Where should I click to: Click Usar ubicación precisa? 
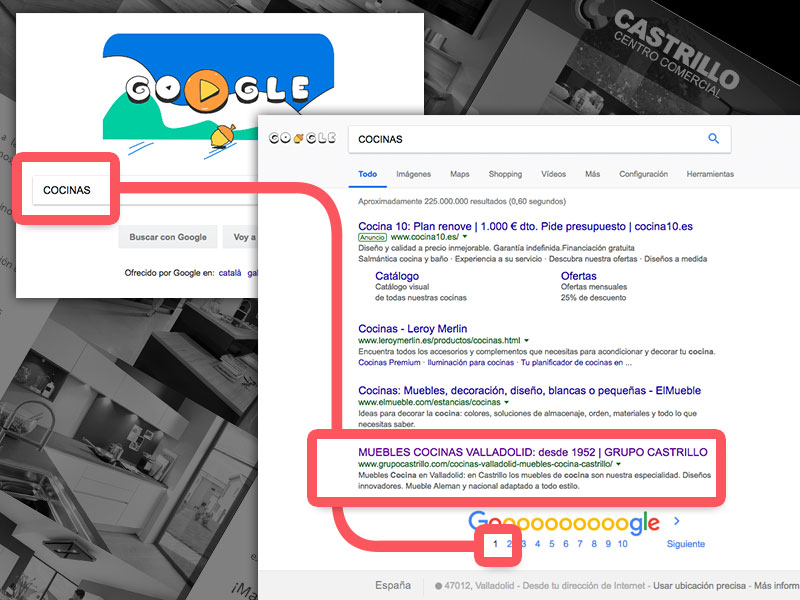click(699, 586)
